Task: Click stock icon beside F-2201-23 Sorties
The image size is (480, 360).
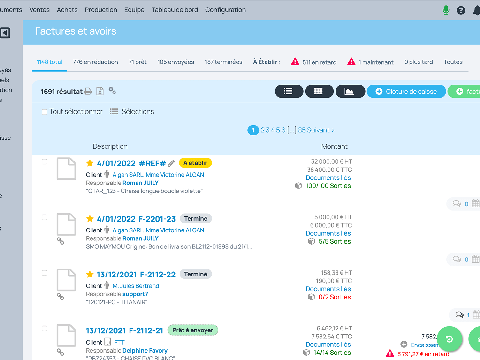Action: (311, 241)
